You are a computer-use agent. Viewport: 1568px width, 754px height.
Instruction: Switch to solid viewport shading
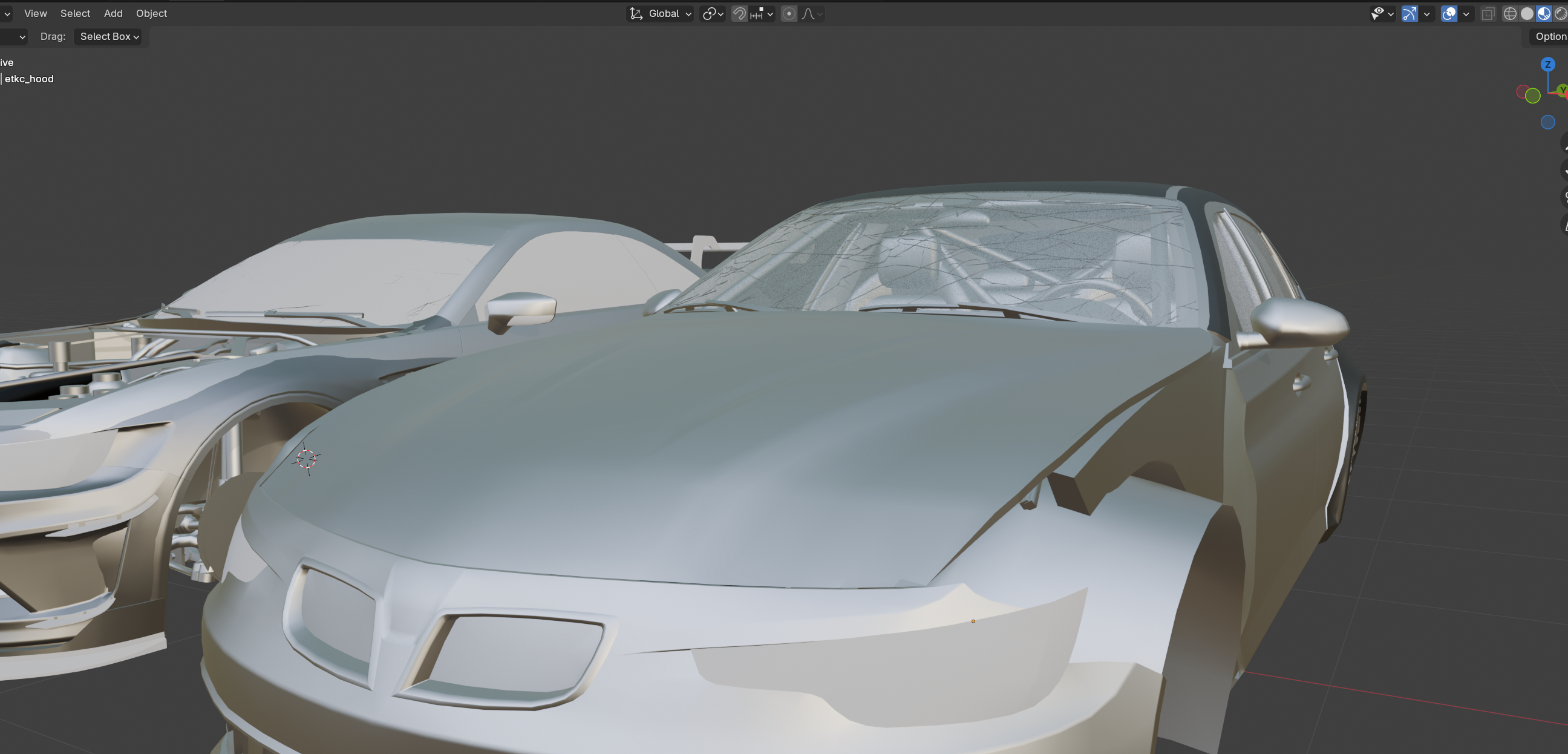tap(1527, 13)
